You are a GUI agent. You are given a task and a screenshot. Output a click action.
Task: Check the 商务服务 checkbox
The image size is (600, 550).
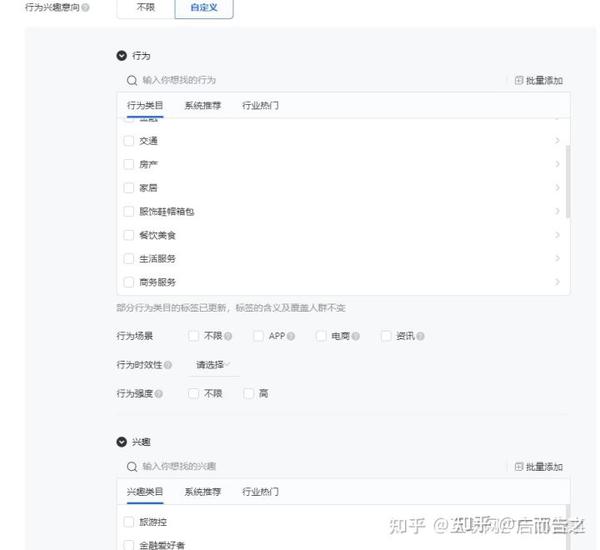129,282
